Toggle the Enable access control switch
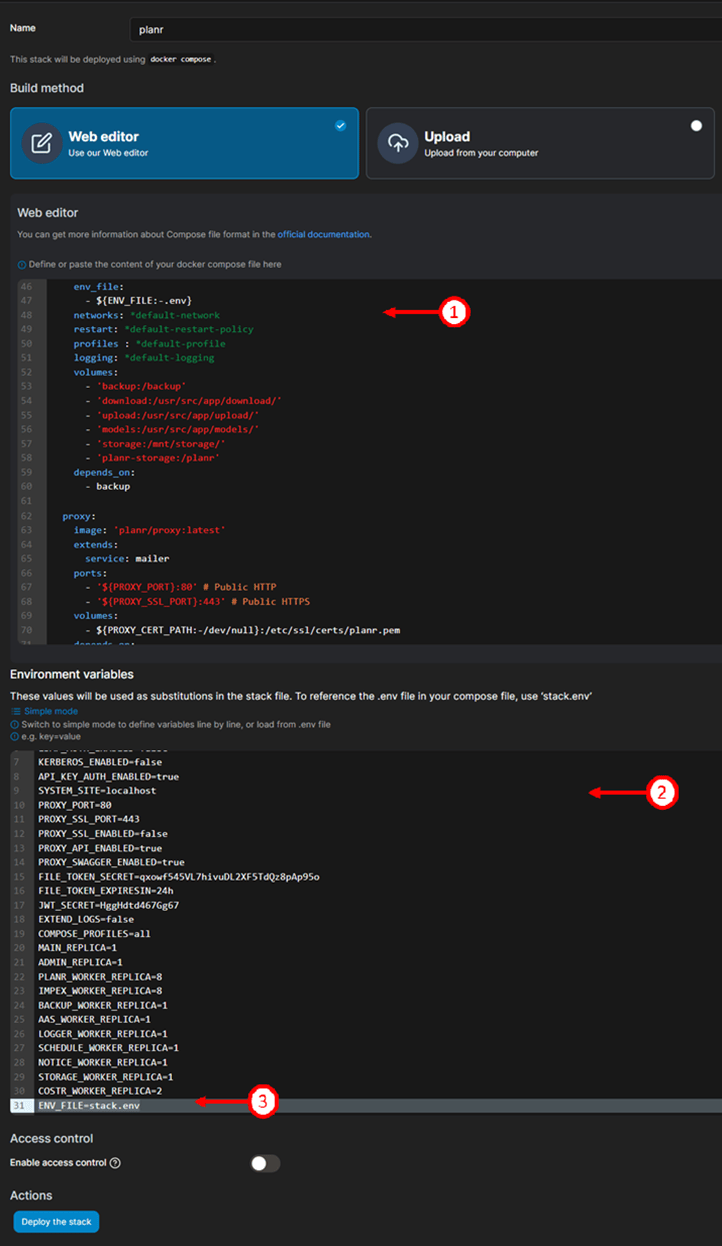The width and height of the screenshot is (722, 1246). 265,1163
